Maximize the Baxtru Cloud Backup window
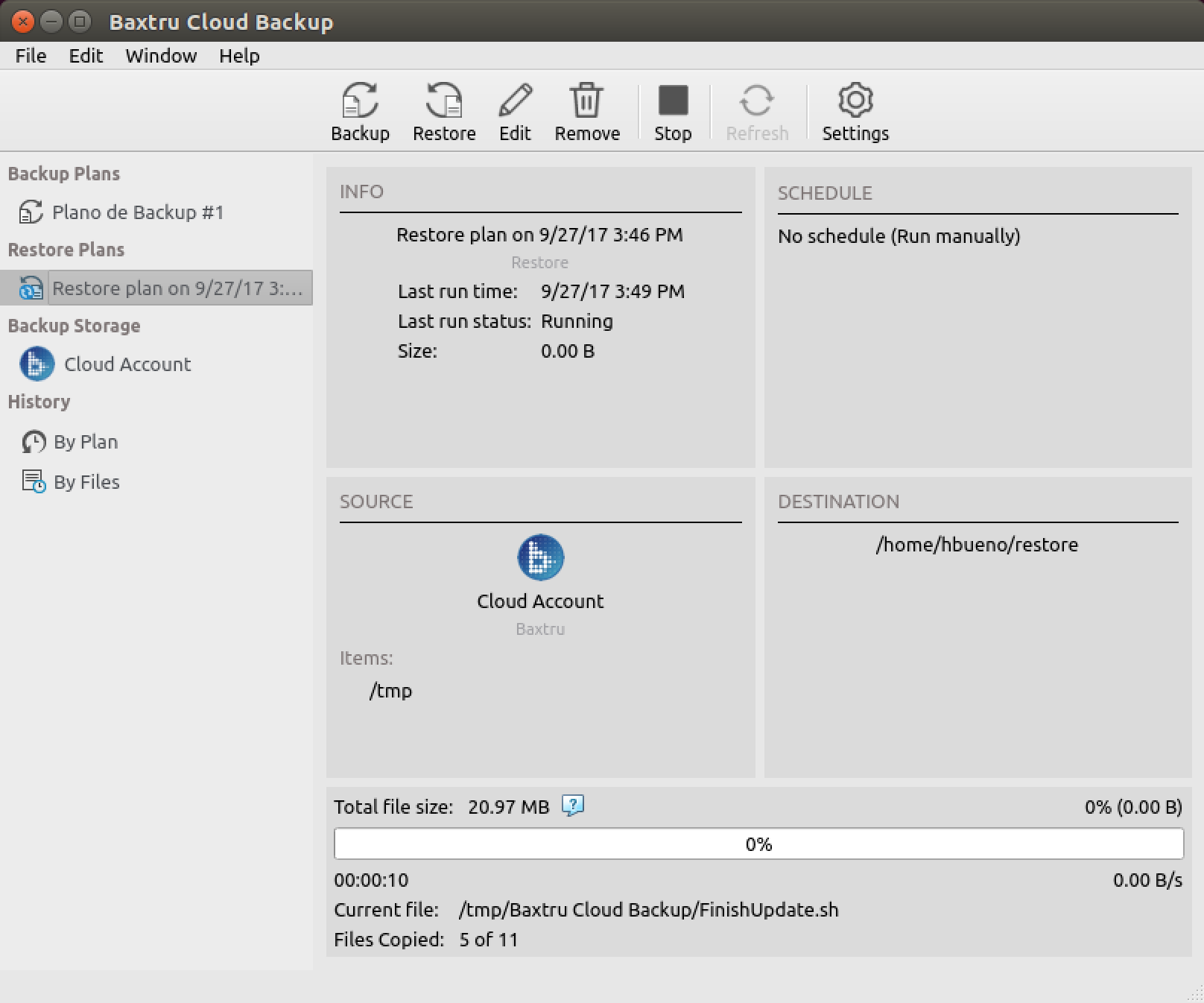 (x=78, y=22)
